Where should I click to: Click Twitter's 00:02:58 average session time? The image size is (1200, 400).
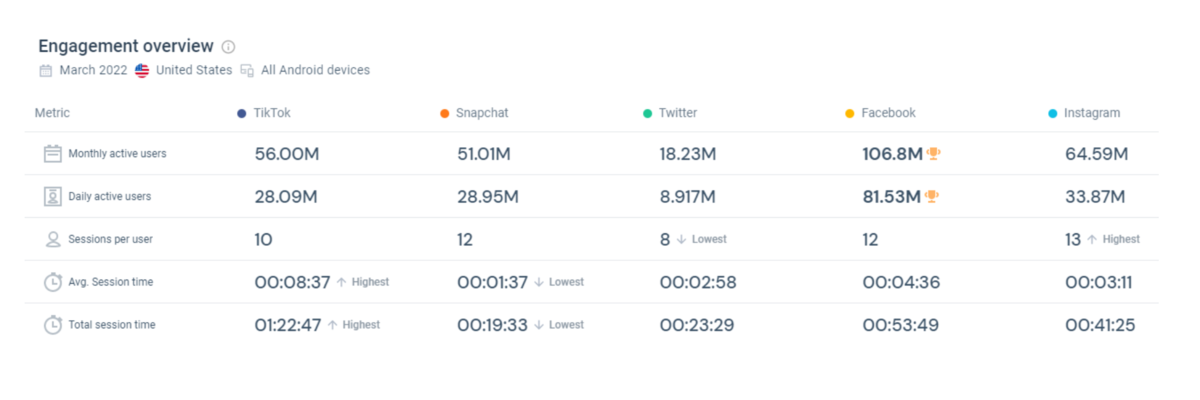(x=698, y=283)
